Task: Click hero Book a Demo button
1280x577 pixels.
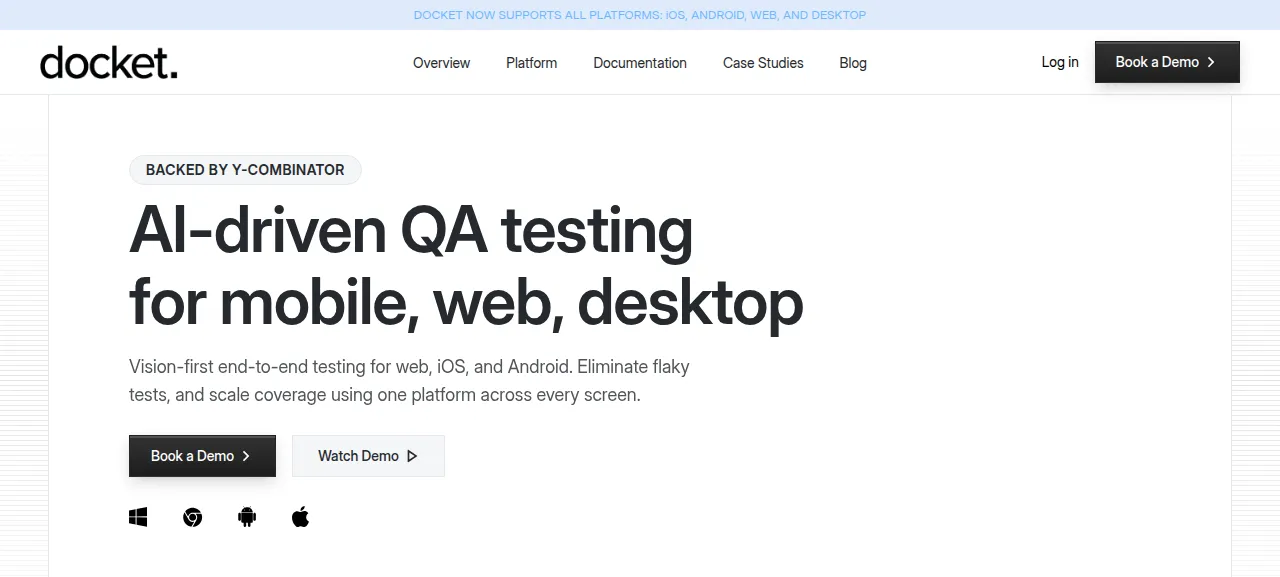Action: click(x=202, y=456)
